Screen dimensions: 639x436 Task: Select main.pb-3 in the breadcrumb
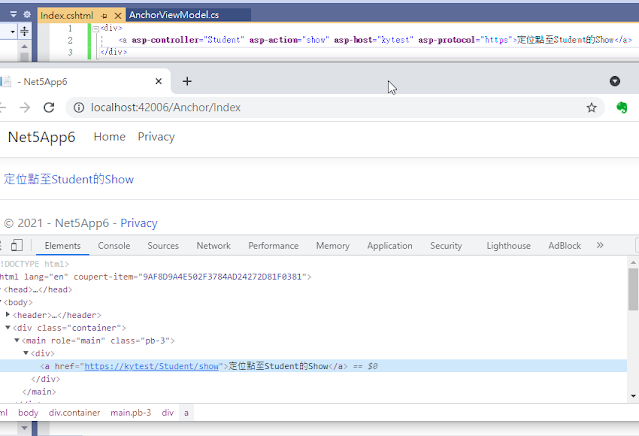click(x=130, y=413)
